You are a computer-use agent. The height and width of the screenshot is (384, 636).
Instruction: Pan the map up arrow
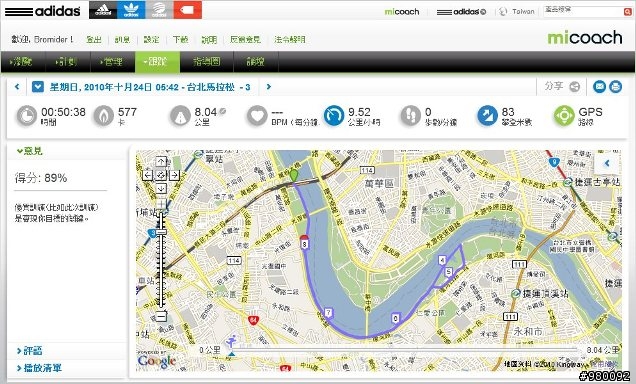coord(161,162)
